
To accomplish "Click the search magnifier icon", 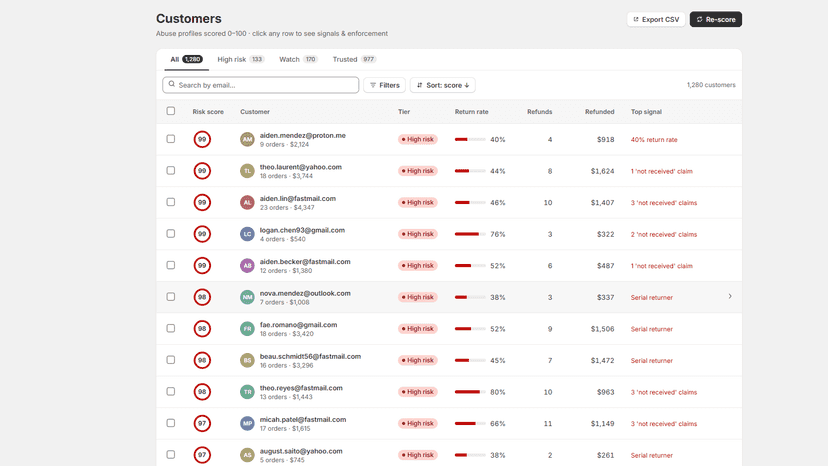I will (x=172, y=85).
